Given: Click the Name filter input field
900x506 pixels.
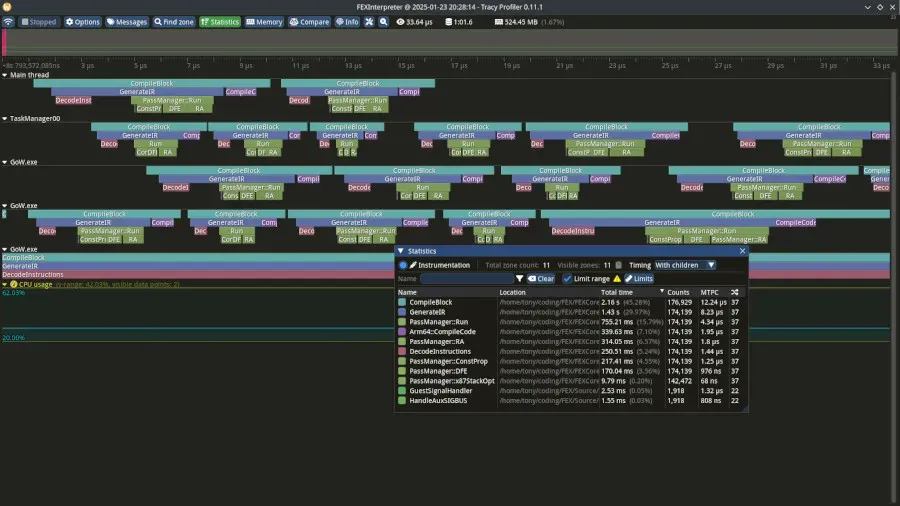Looking at the screenshot, I should [x=467, y=279].
